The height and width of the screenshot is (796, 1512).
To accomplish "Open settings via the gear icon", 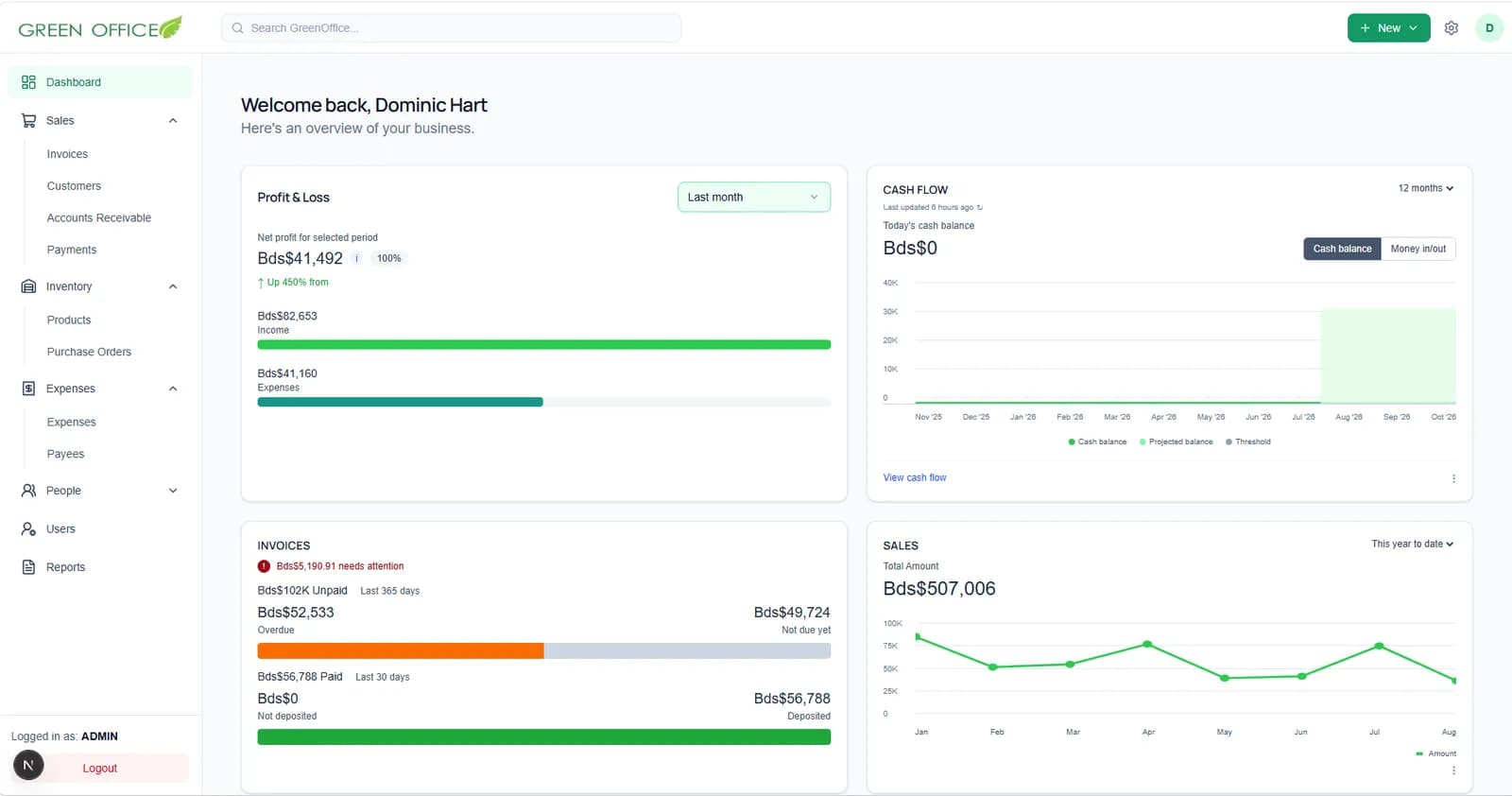I will [x=1452, y=28].
